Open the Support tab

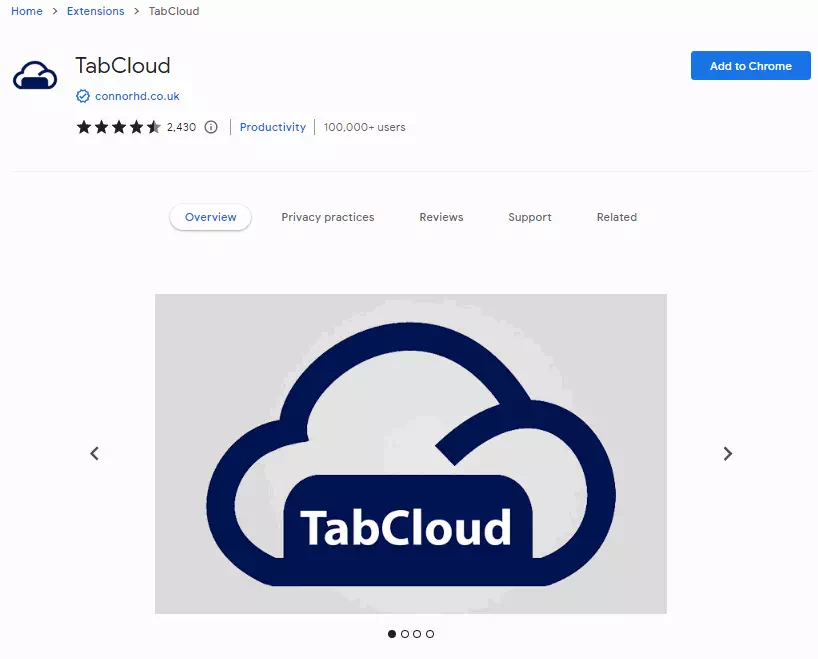(530, 217)
